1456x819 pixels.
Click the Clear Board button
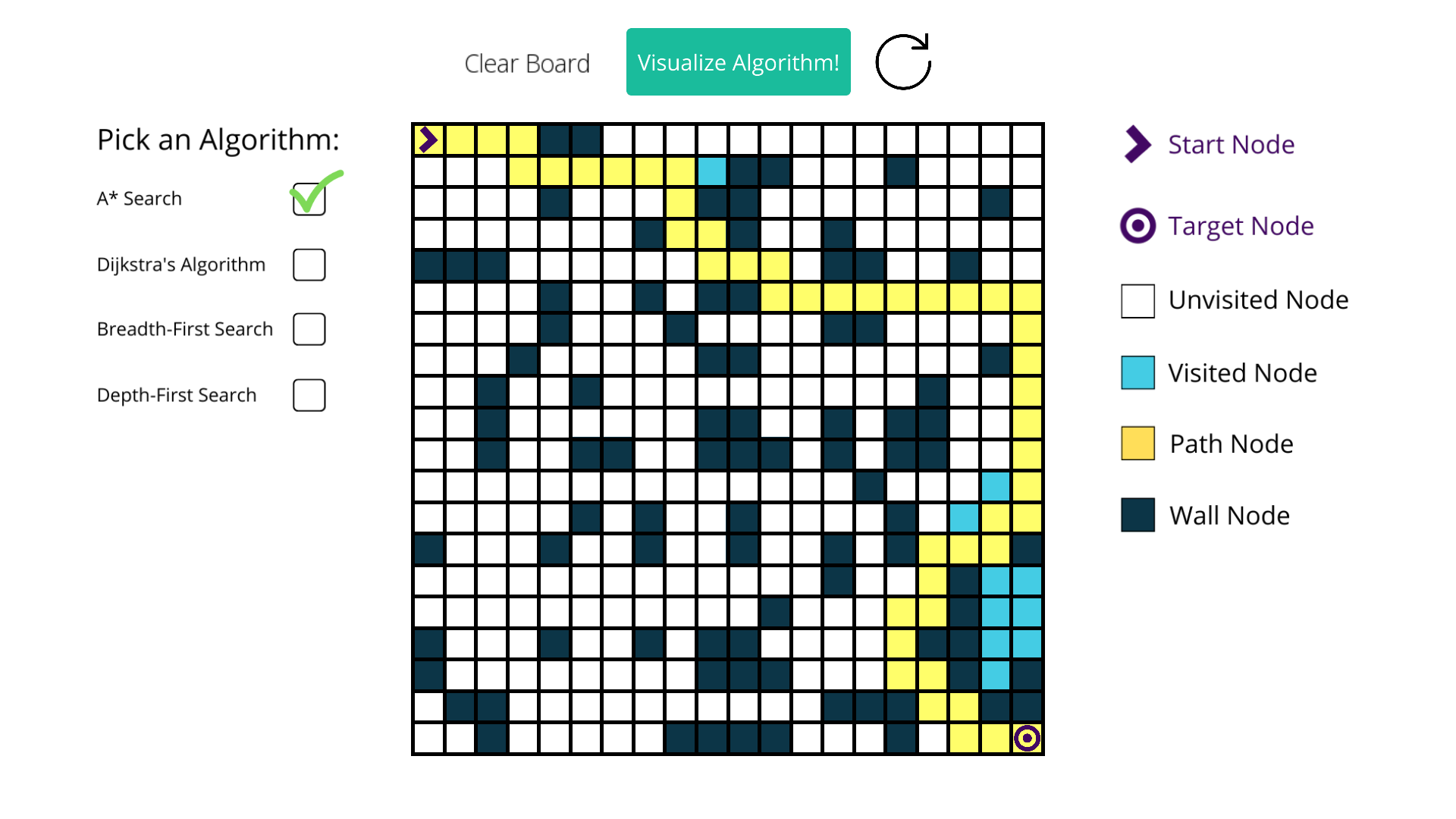click(526, 63)
